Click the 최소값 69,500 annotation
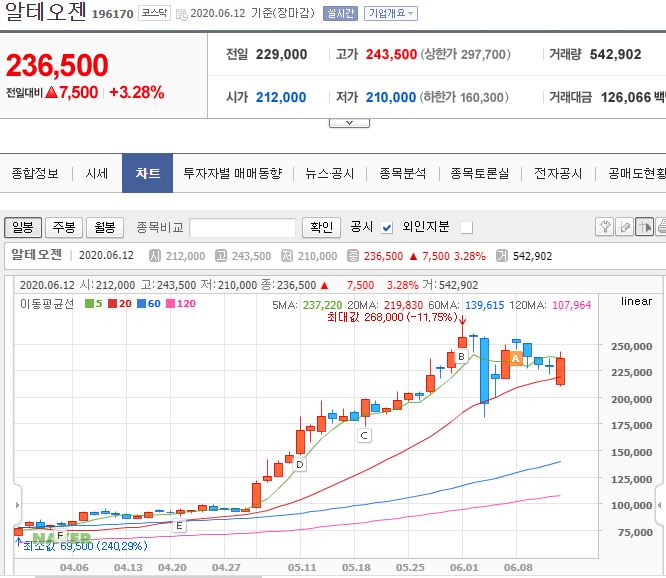This screenshot has width=666, height=578. tap(85, 546)
